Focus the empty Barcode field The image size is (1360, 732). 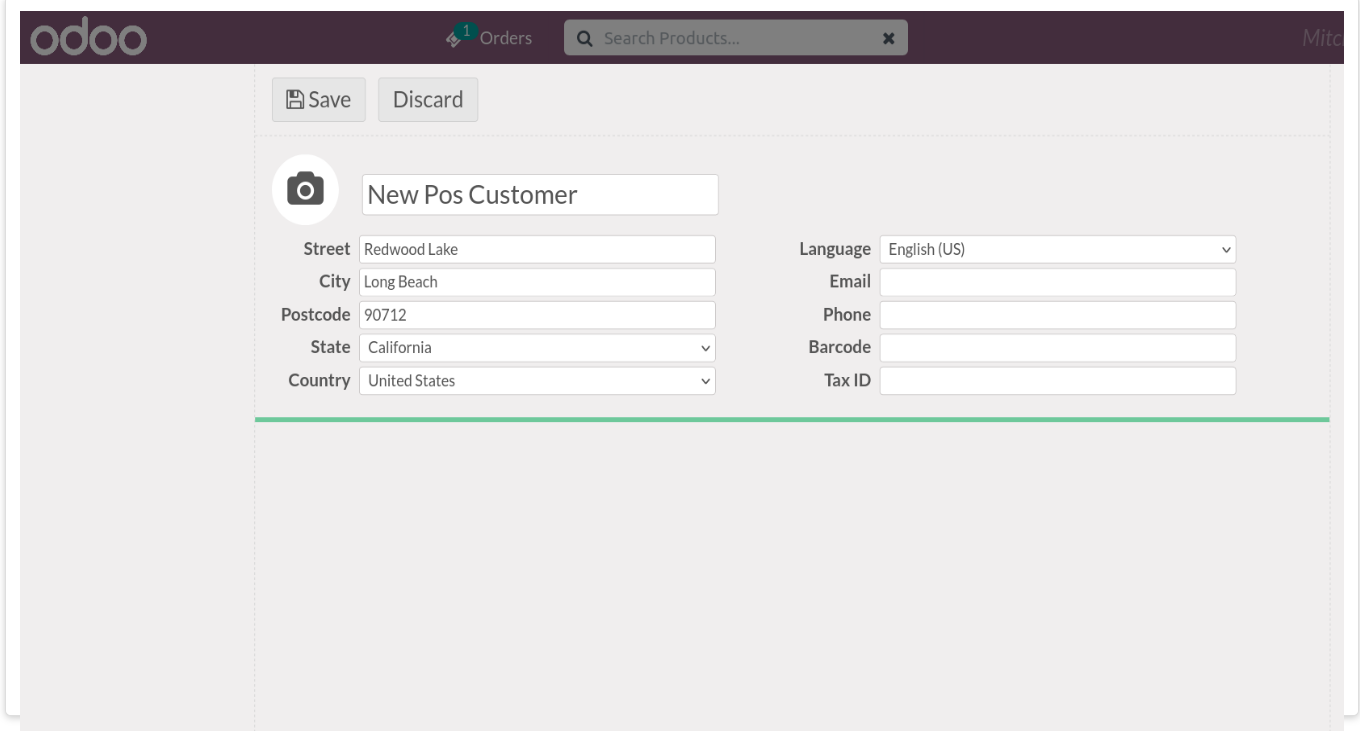pos(1058,348)
